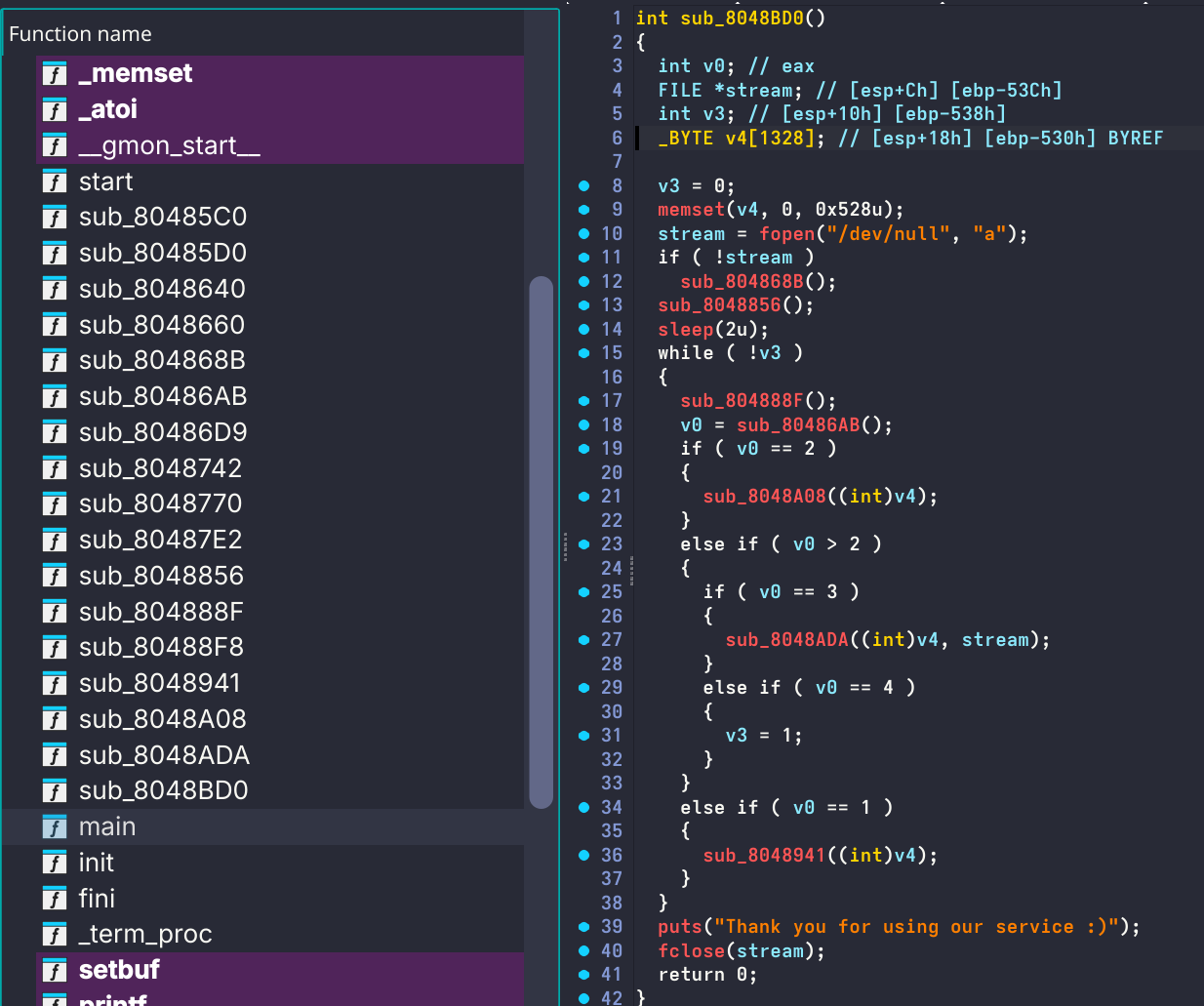Toggle breakpoint dot on line 36
Image resolution: width=1204 pixels, height=1006 pixels.
(583, 856)
